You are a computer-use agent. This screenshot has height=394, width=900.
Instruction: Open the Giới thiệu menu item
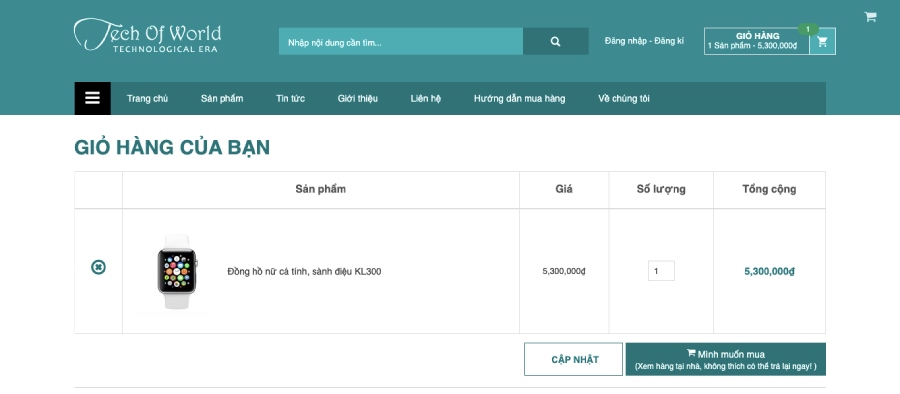coord(358,98)
